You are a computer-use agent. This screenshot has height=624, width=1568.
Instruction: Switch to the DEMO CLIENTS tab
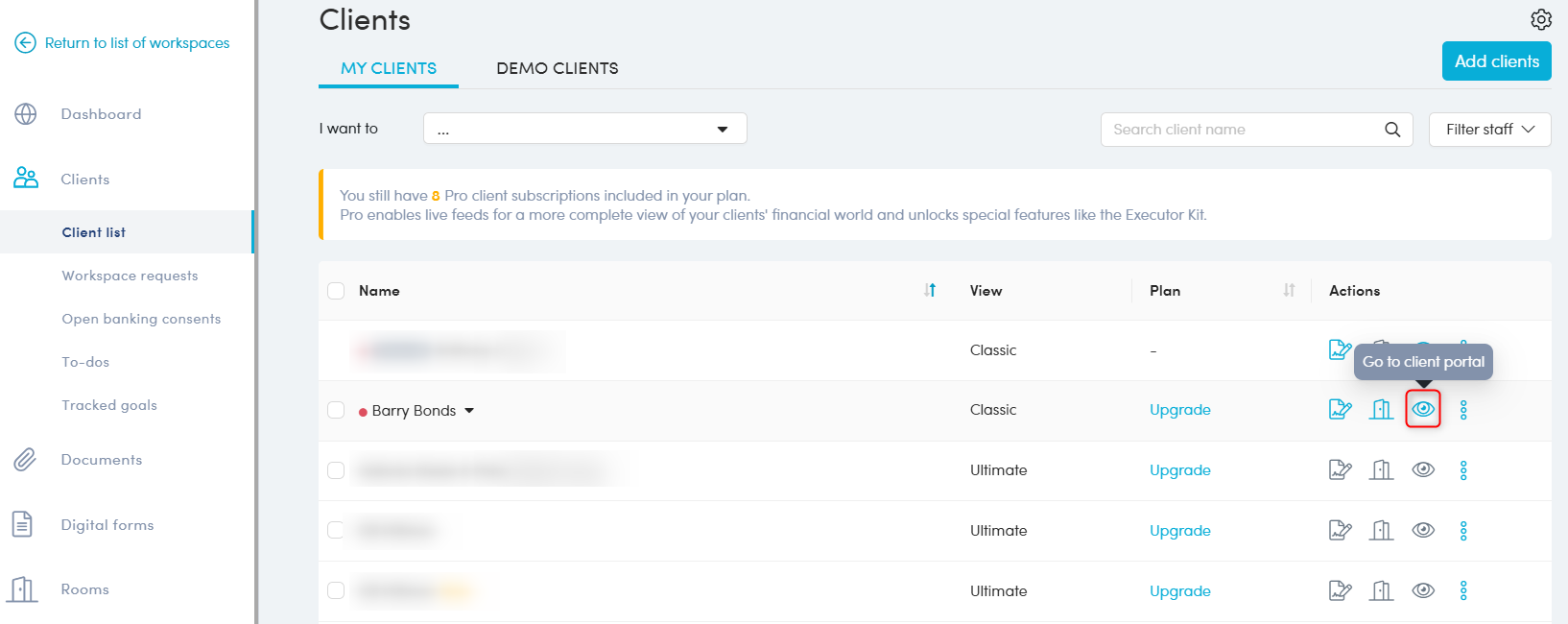[557, 68]
